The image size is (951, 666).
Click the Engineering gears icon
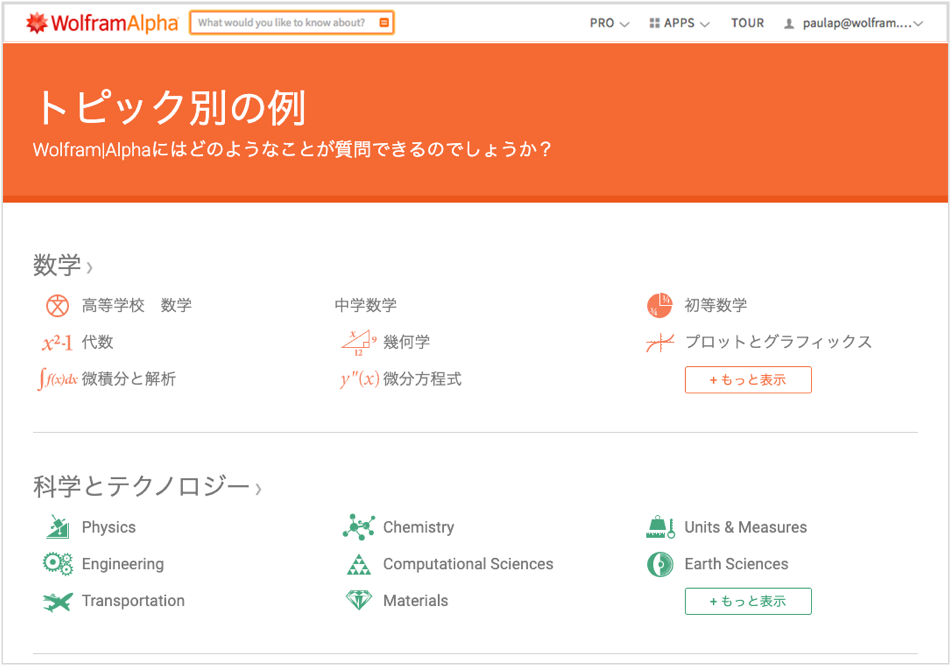click(x=57, y=564)
